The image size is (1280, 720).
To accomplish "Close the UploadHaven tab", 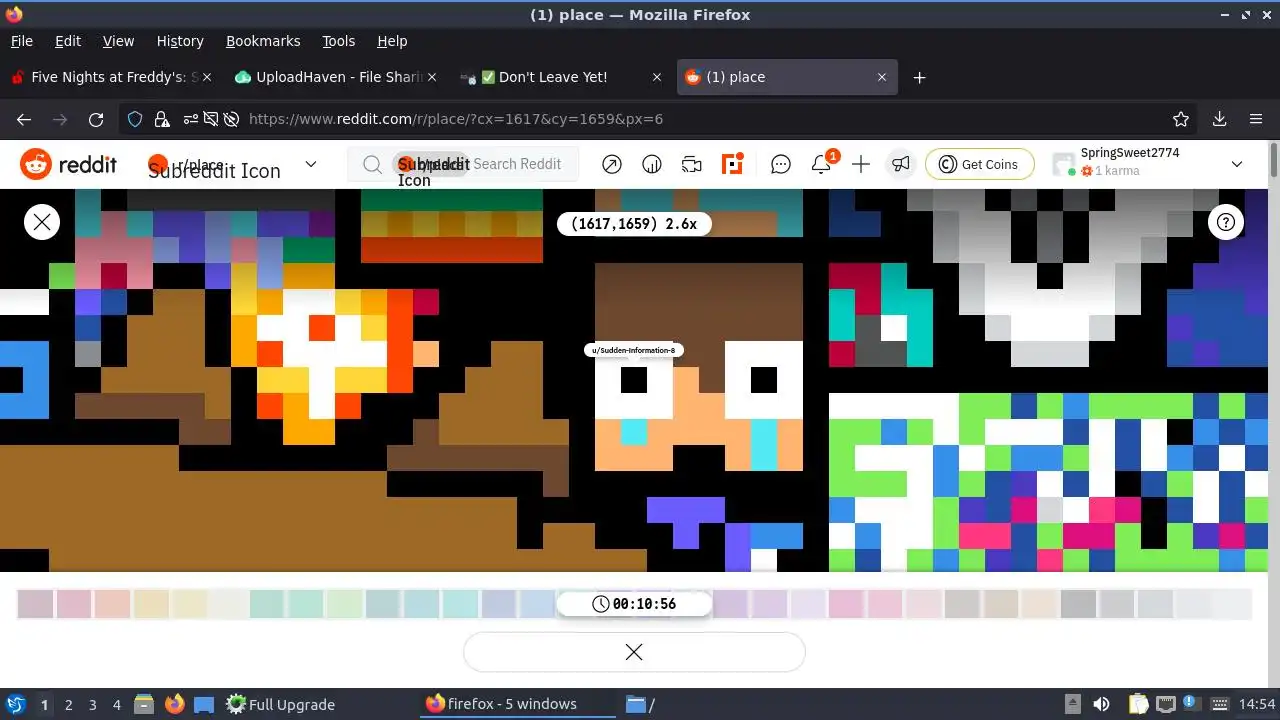I will pos(432,77).
